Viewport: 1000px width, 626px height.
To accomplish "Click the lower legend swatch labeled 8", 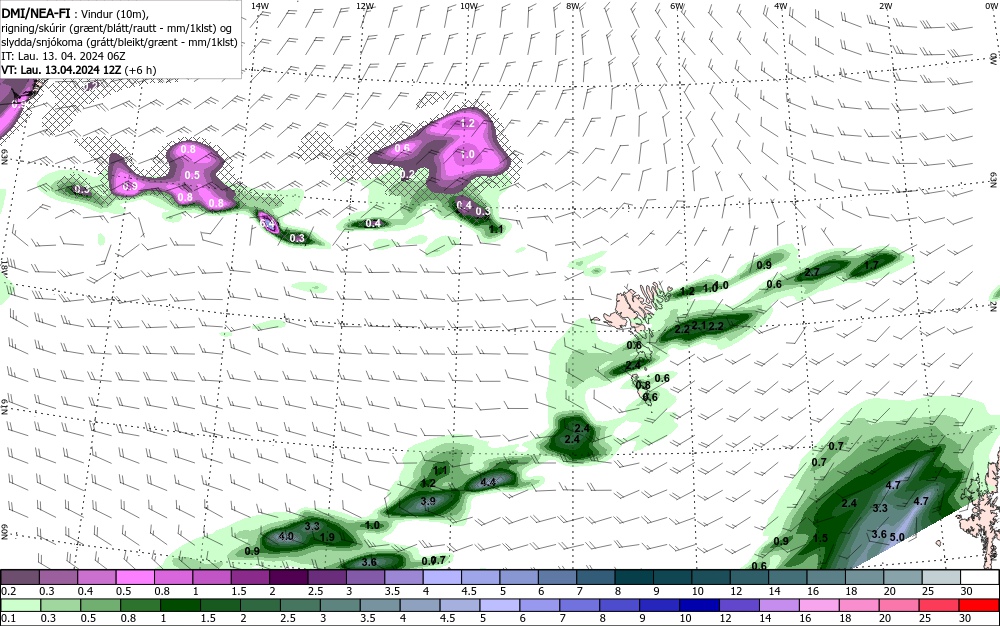I will [x=620, y=604].
